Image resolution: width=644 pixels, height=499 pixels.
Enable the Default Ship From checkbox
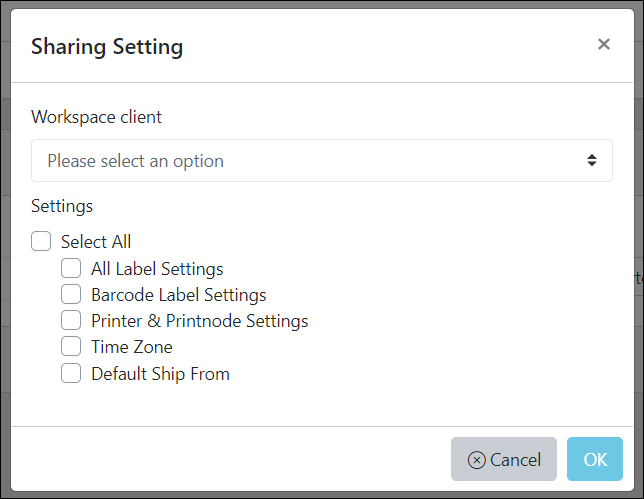point(71,373)
